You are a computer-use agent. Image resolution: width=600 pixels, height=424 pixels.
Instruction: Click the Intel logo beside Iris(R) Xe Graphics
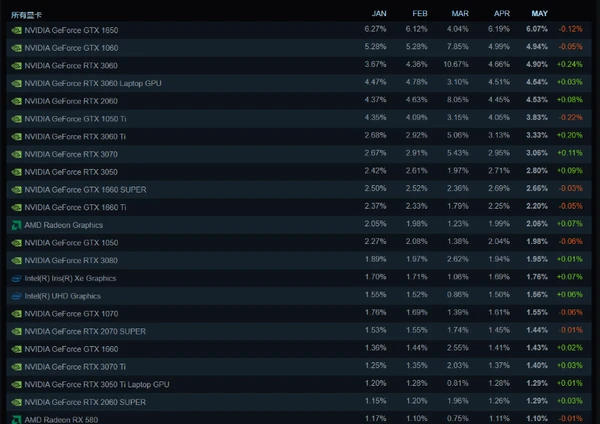tap(16, 279)
